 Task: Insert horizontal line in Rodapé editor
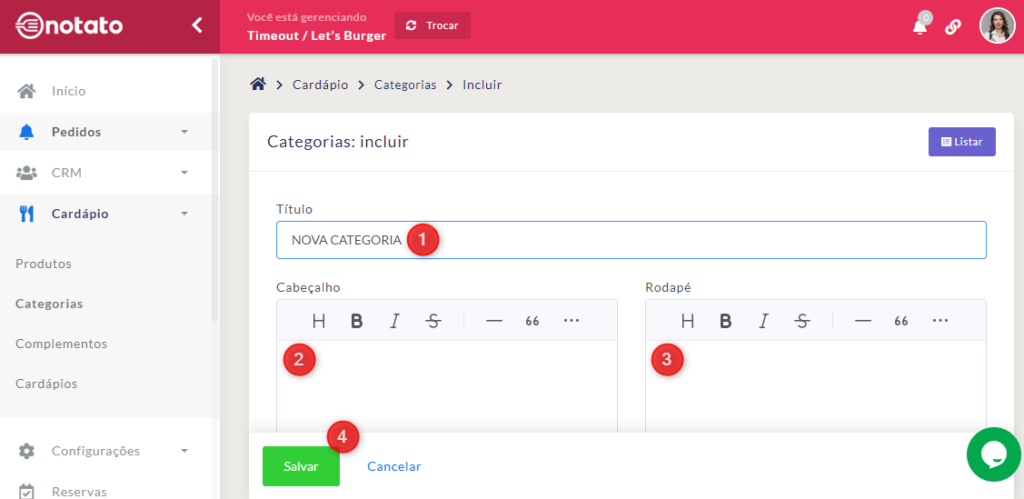863,321
